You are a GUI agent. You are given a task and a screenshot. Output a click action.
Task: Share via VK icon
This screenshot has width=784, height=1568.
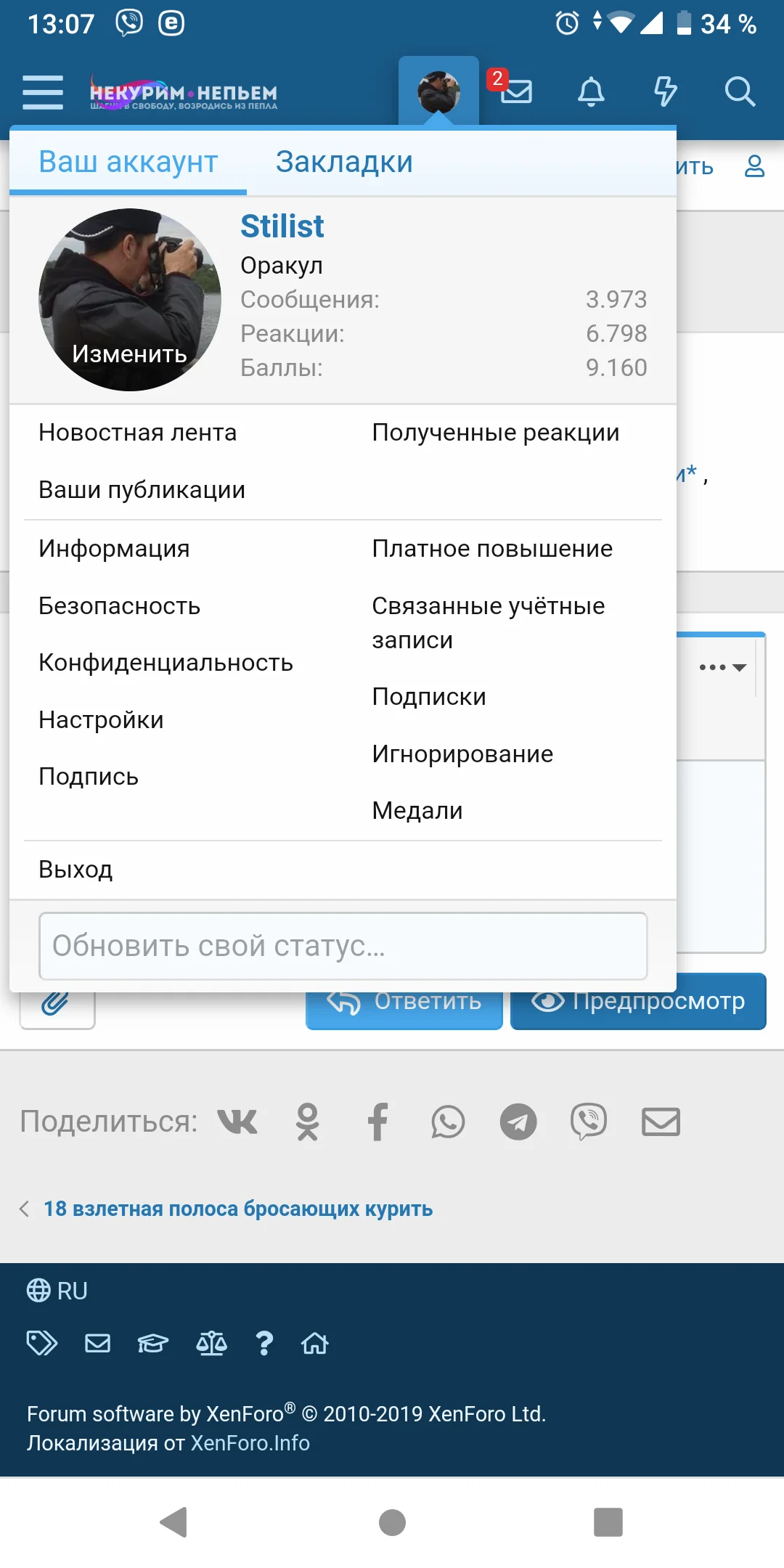[237, 1122]
